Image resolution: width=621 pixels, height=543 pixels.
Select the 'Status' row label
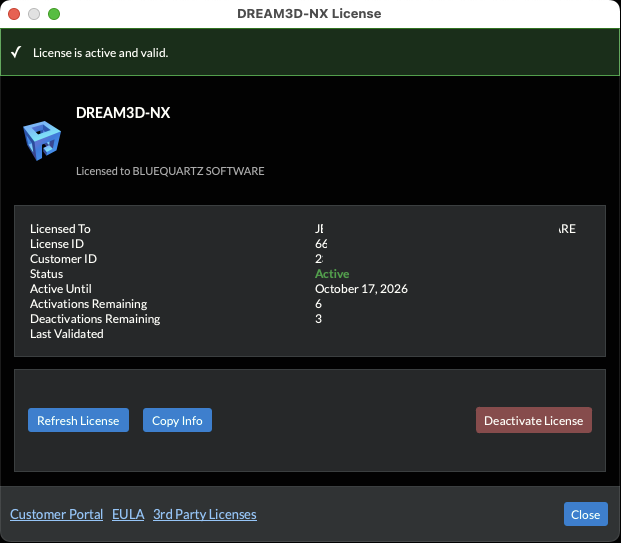tap(47, 274)
